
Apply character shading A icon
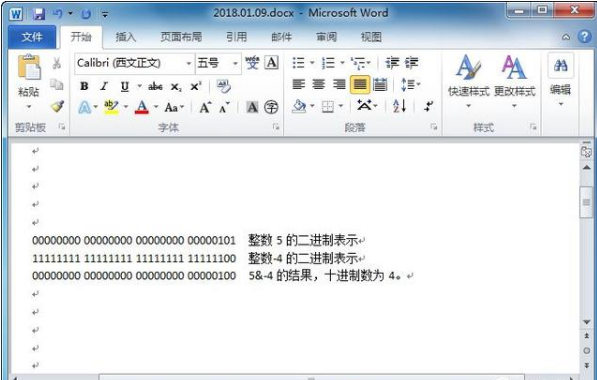(x=252, y=107)
